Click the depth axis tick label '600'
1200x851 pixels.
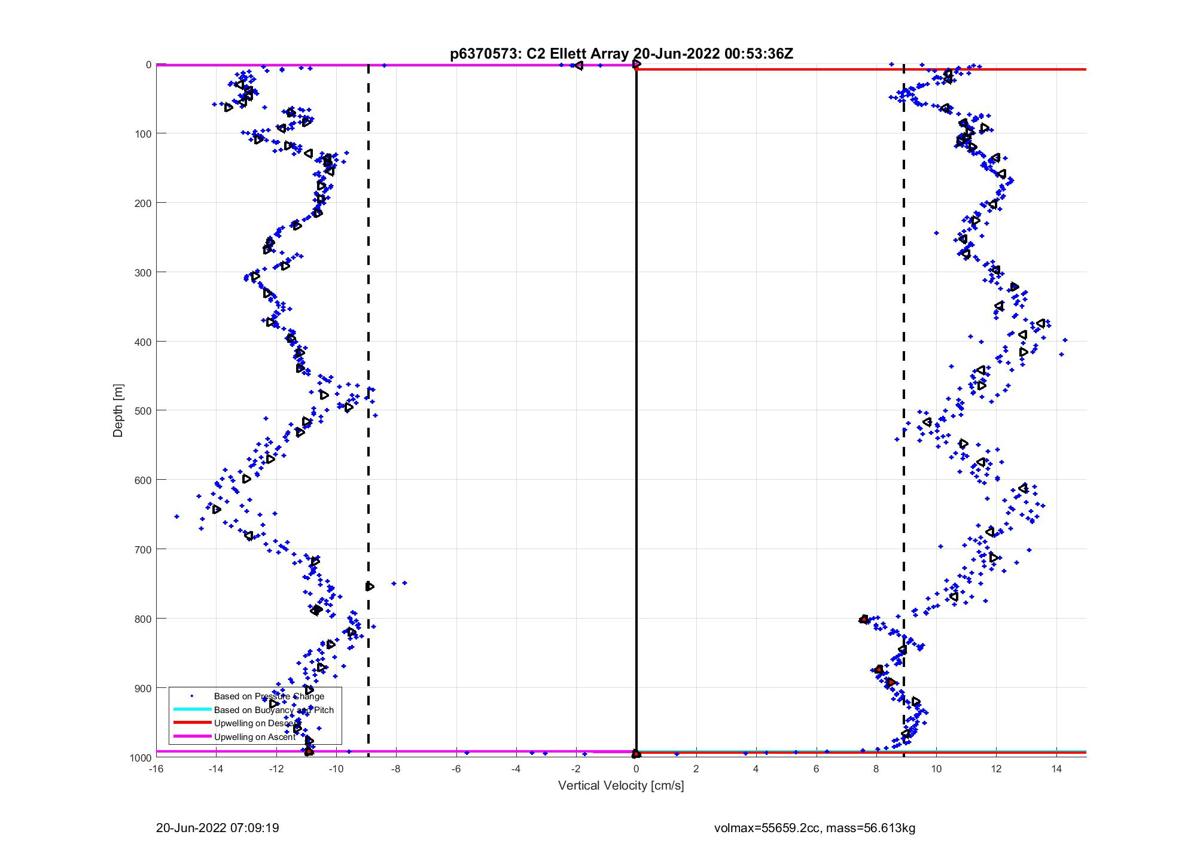point(142,480)
